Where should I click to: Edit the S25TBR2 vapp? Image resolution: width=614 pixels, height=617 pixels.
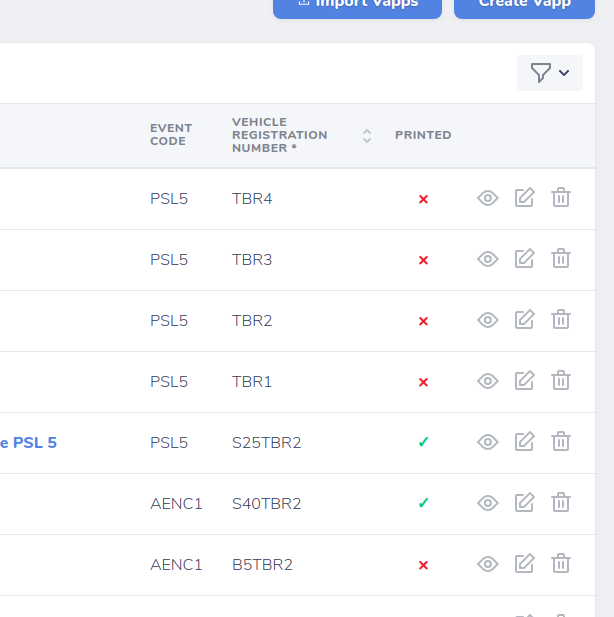pyautogui.click(x=525, y=442)
